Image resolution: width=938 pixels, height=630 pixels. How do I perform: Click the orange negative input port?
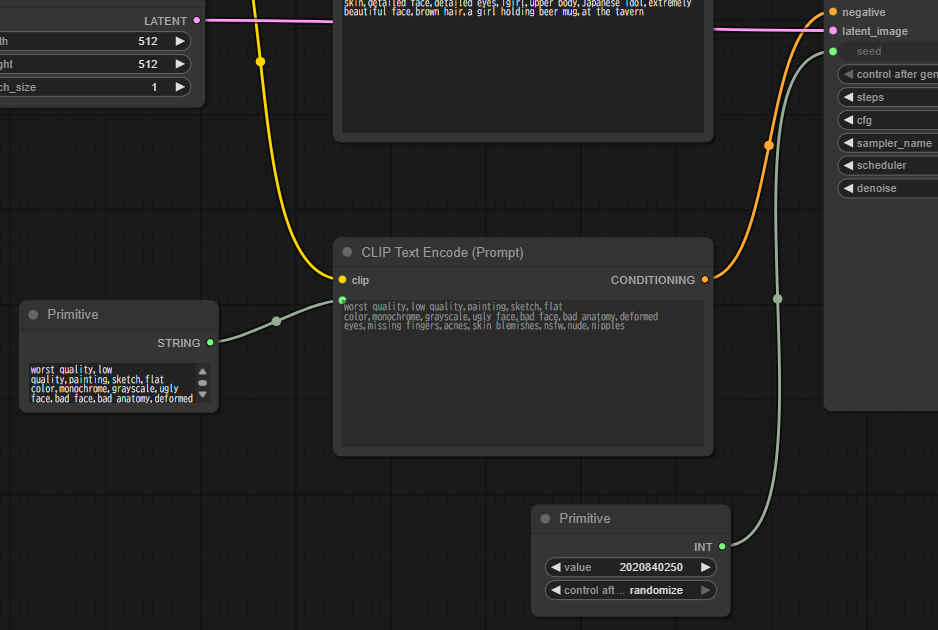(833, 12)
